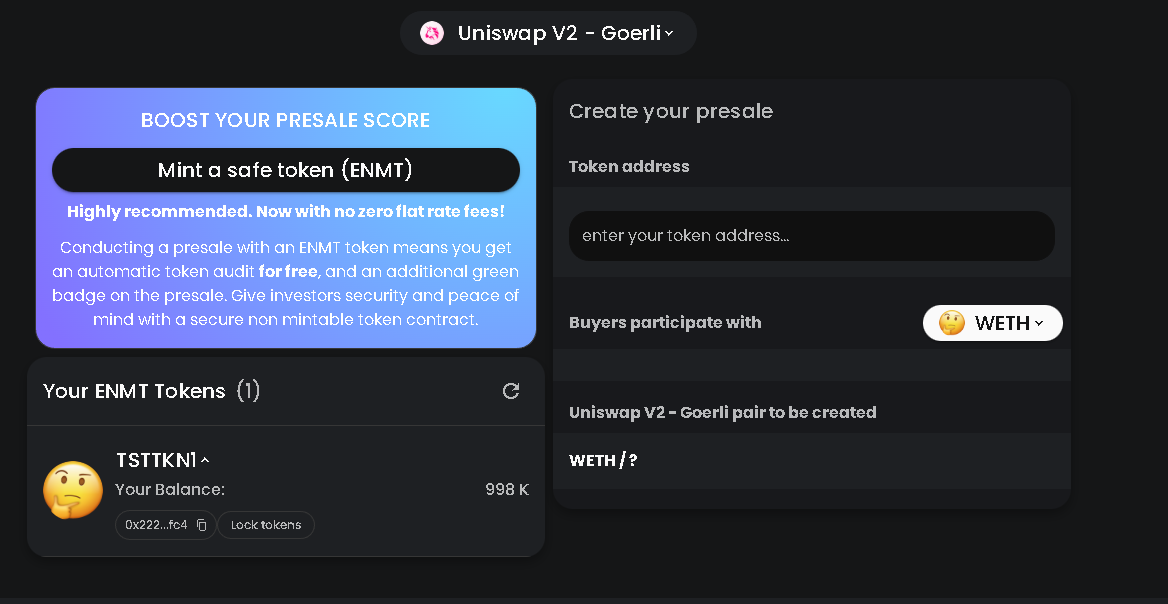Screen dimensions: 1168x604
Task: Click the WETH / ? pair text
Action: coord(603,460)
